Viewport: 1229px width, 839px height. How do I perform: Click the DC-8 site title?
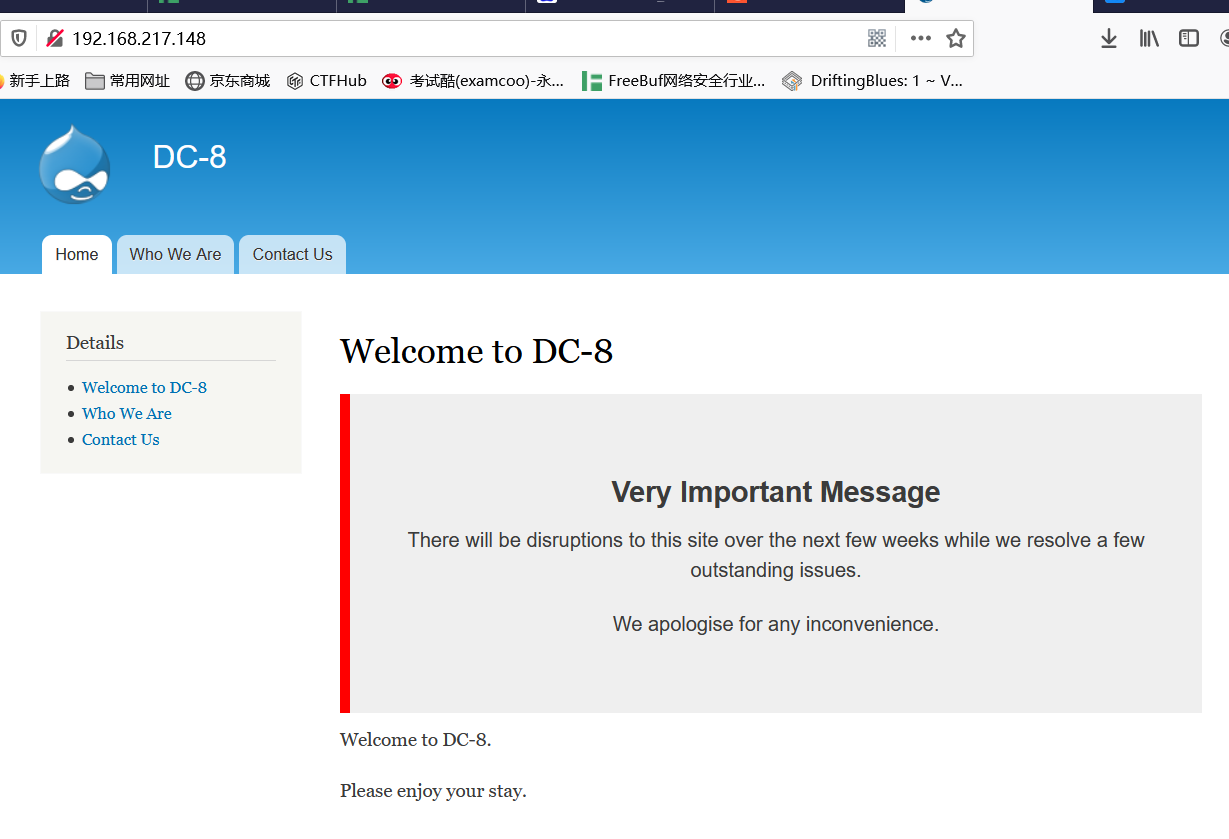(x=190, y=157)
